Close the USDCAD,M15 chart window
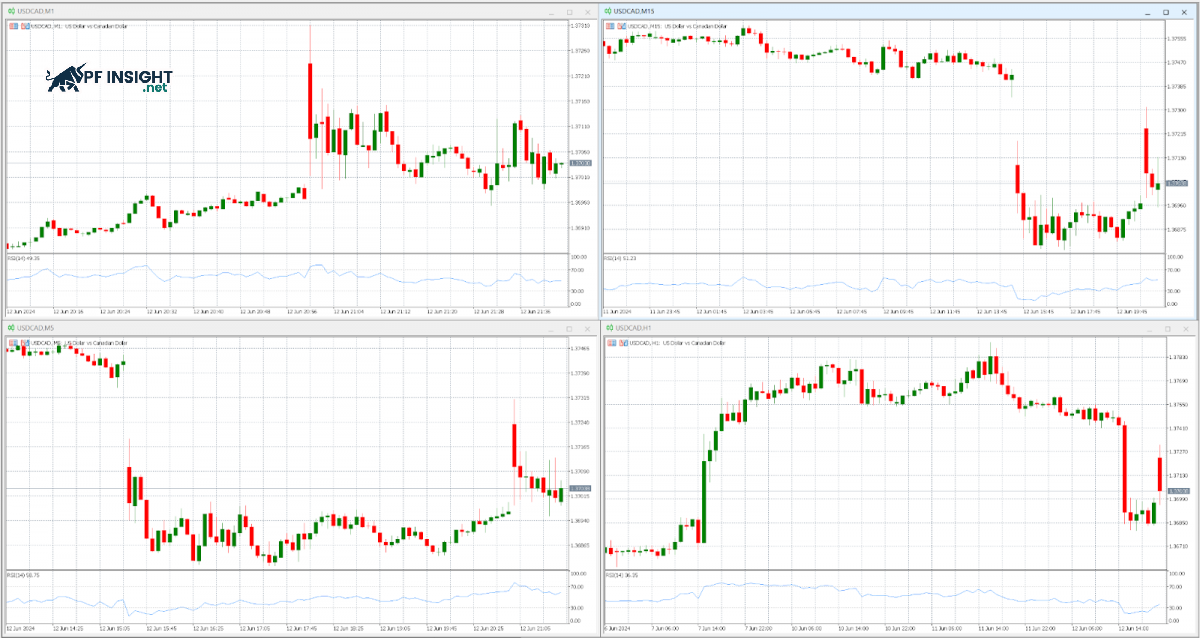This screenshot has height=638, width=1200. pyautogui.click(x=1184, y=11)
